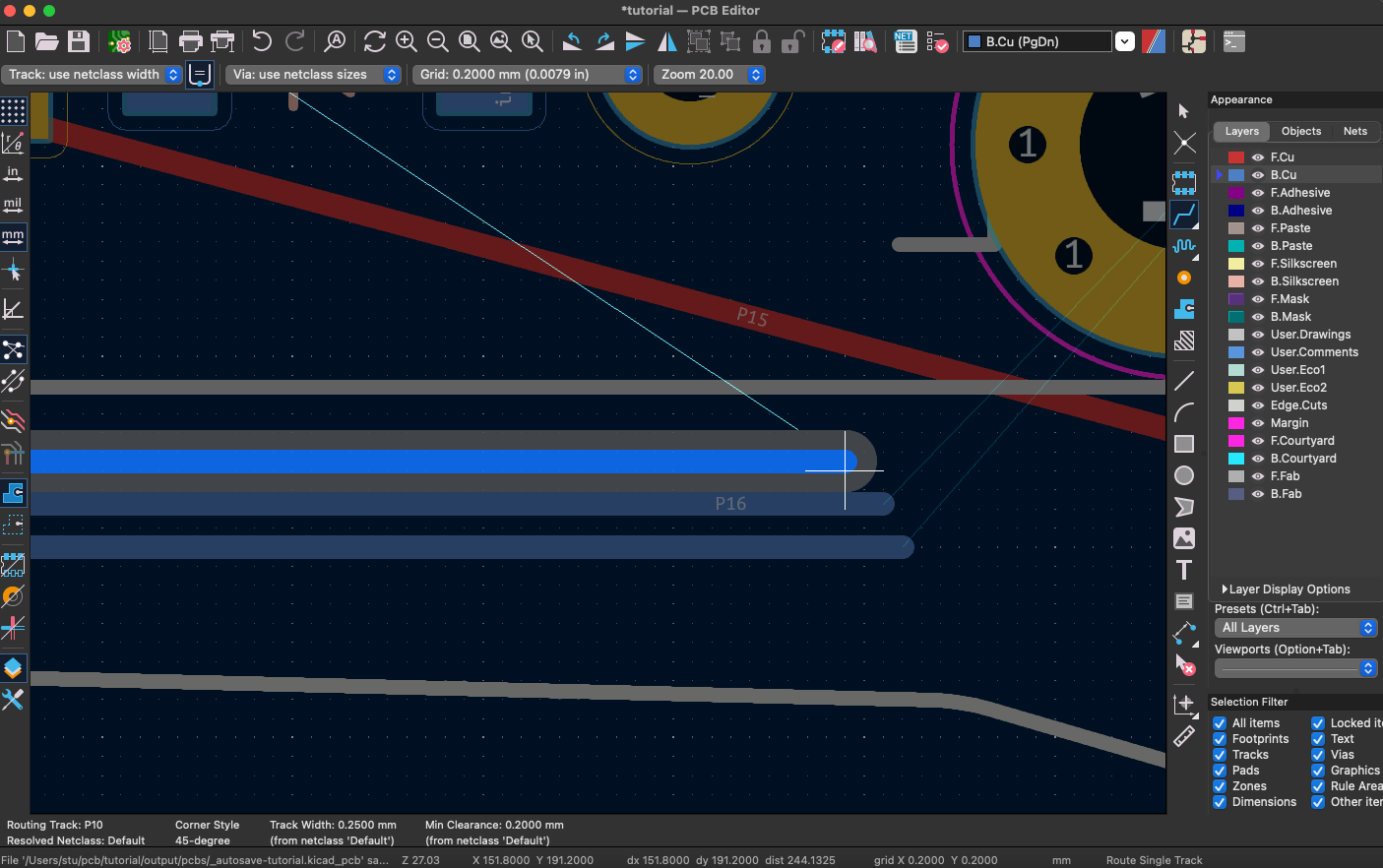Screen dimensions: 1383x868
Task: Open the All Layers presets dropdown
Action: 1367,627
